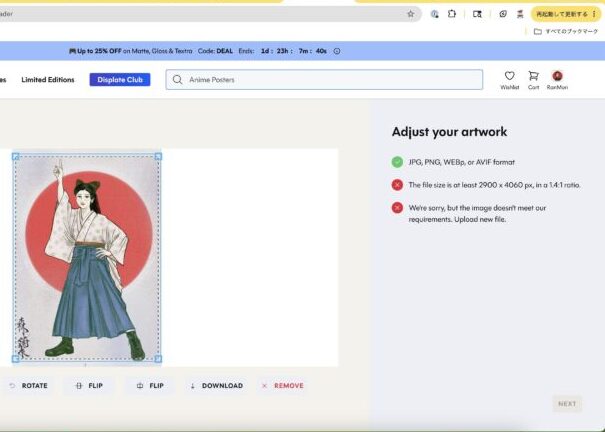Open the browser extensions puzzle icon

click(451, 14)
